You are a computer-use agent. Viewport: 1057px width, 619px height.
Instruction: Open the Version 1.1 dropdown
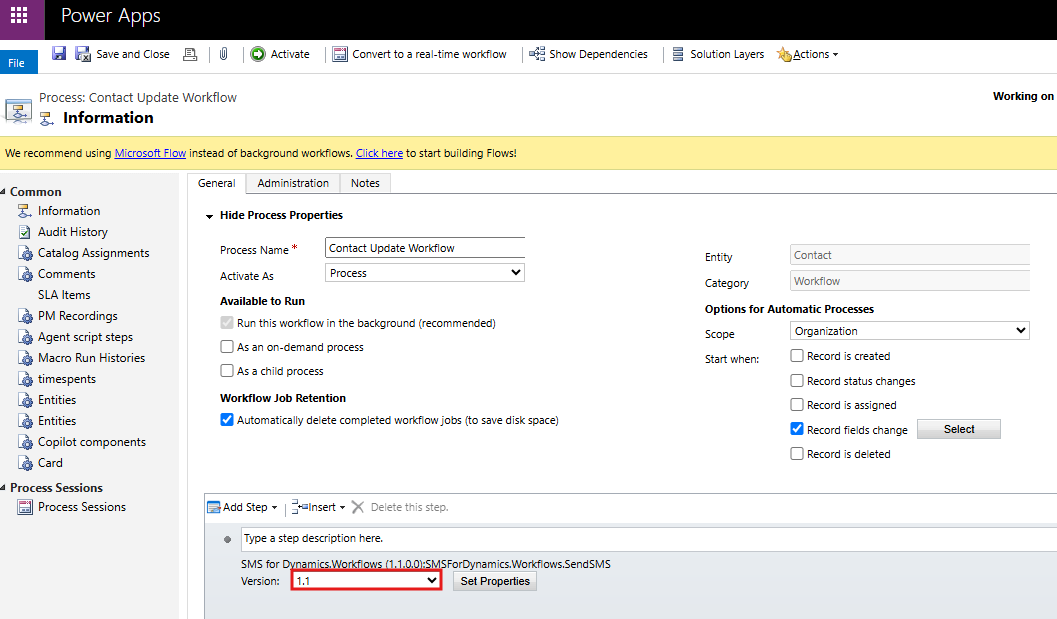366,581
